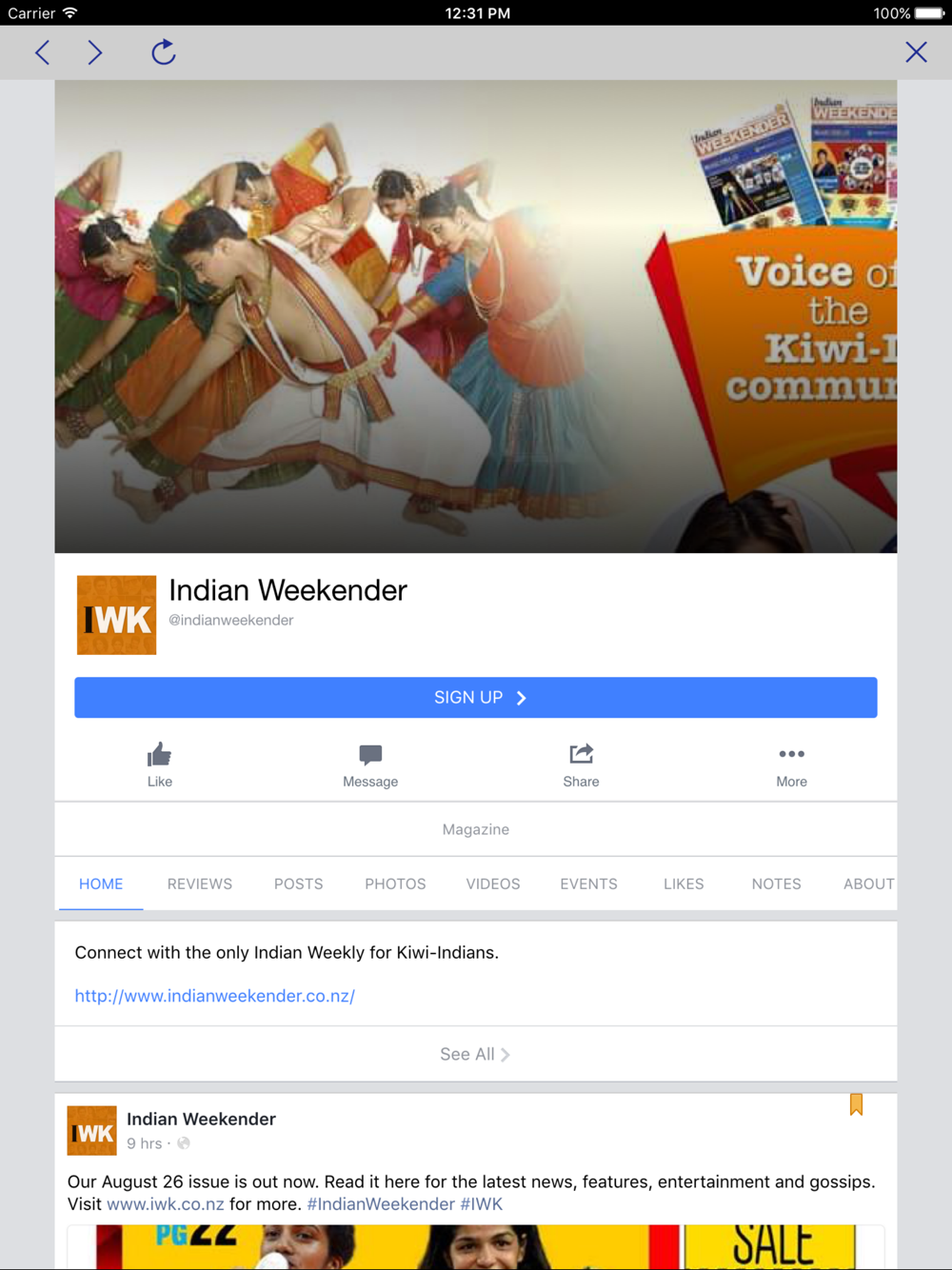Follow the www.iwk.co.nz link in the post
Image resolution: width=952 pixels, height=1270 pixels.
point(166,1204)
